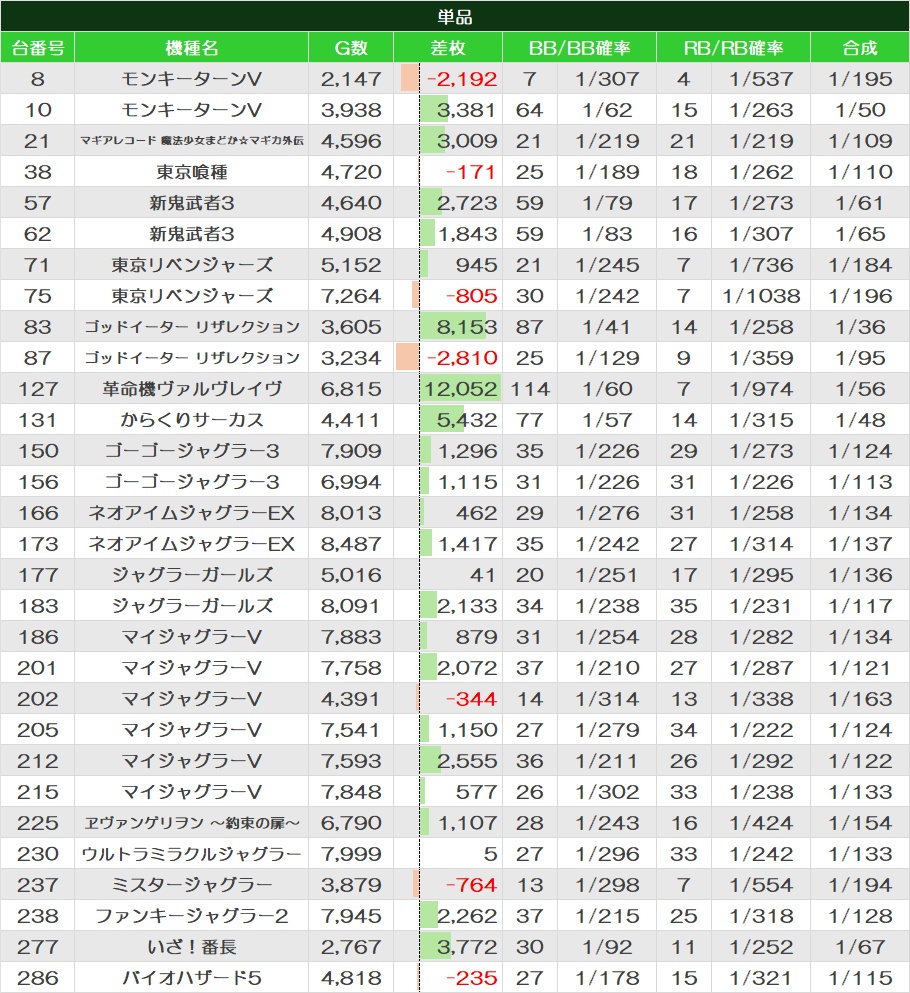This screenshot has height=993, width=910.
Task: Select マイジャグラーV in row 212
Action: coord(191,761)
